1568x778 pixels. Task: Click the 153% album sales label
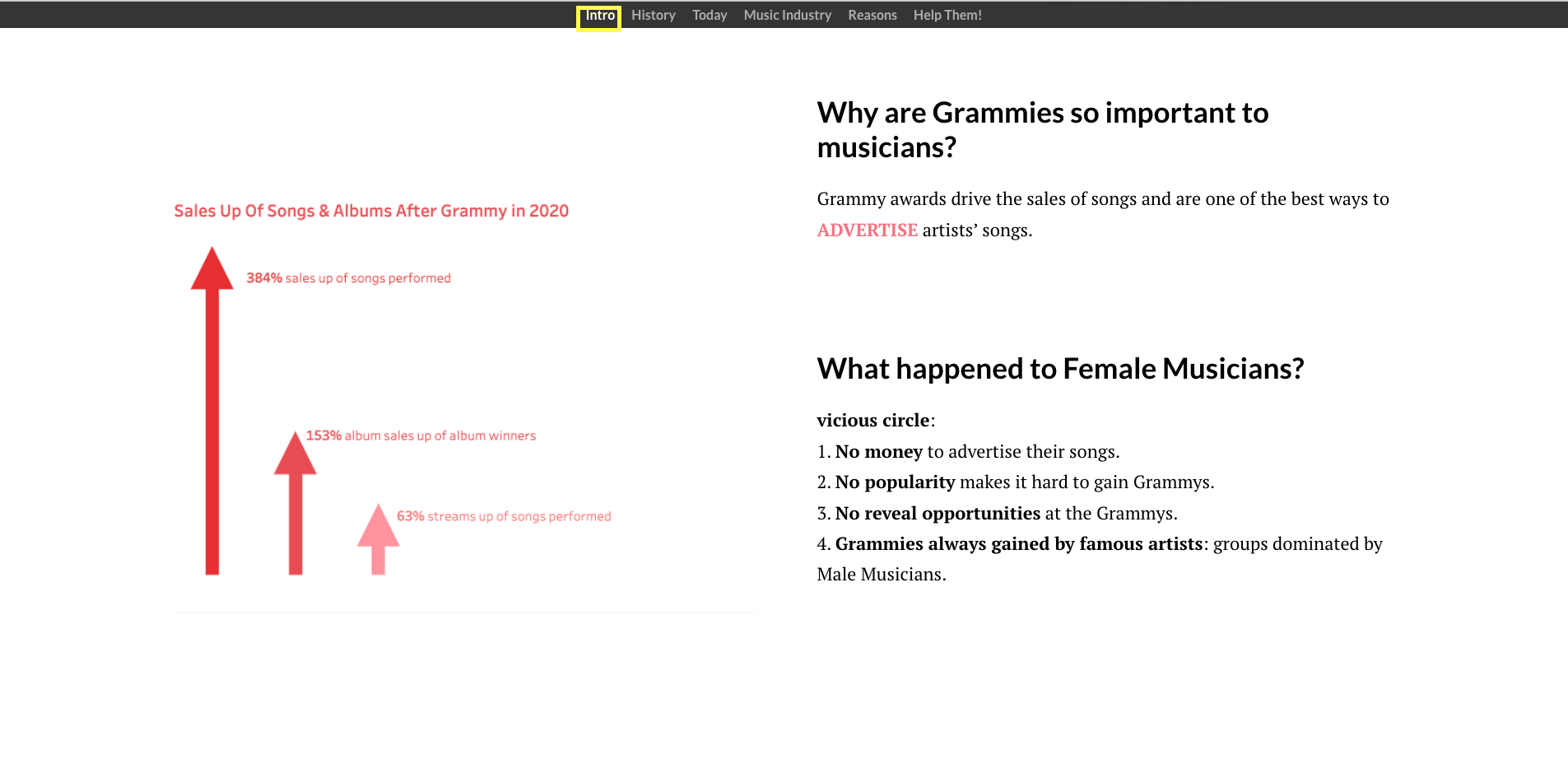click(421, 436)
